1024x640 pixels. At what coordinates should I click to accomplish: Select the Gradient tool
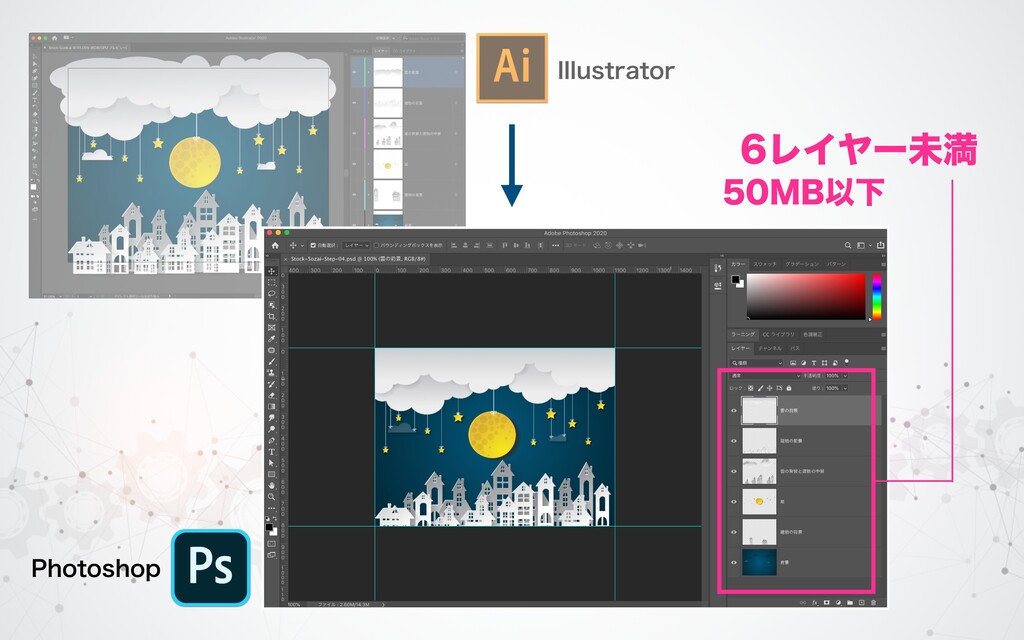[272, 406]
